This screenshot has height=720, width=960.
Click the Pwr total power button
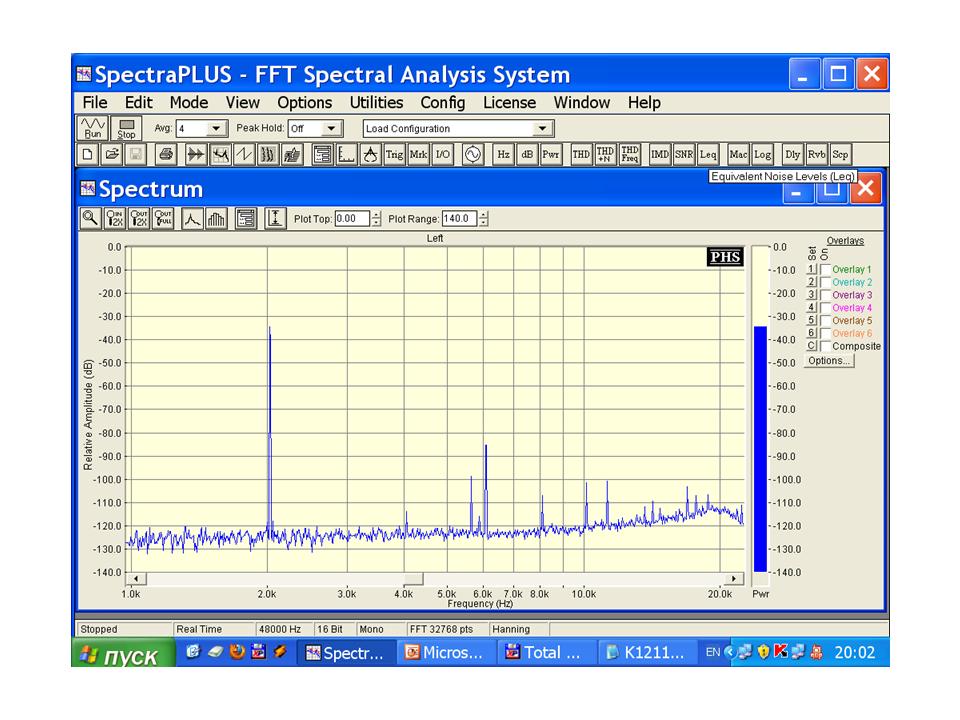point(551,154)
